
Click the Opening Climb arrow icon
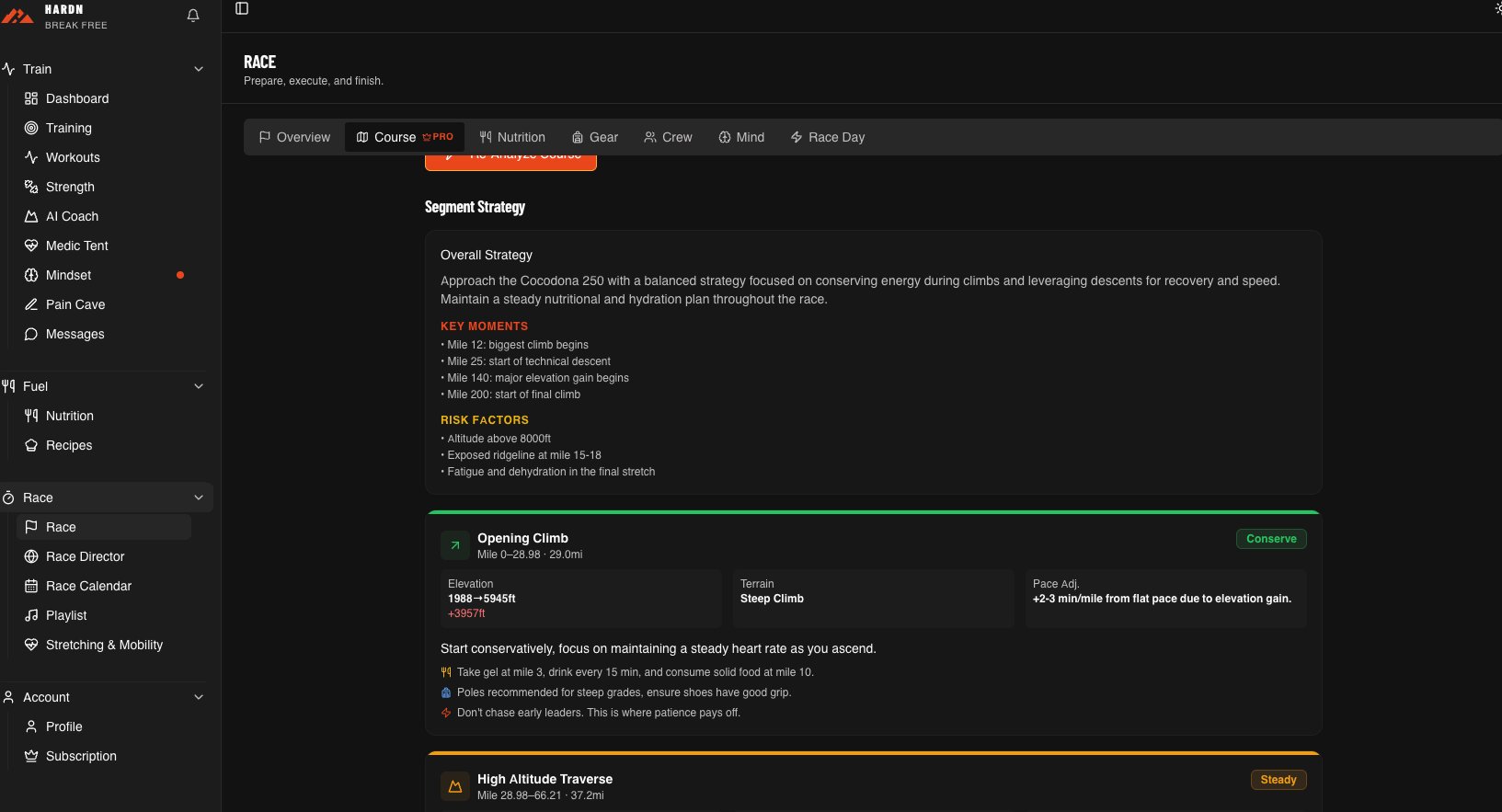(x=454, y=545)
